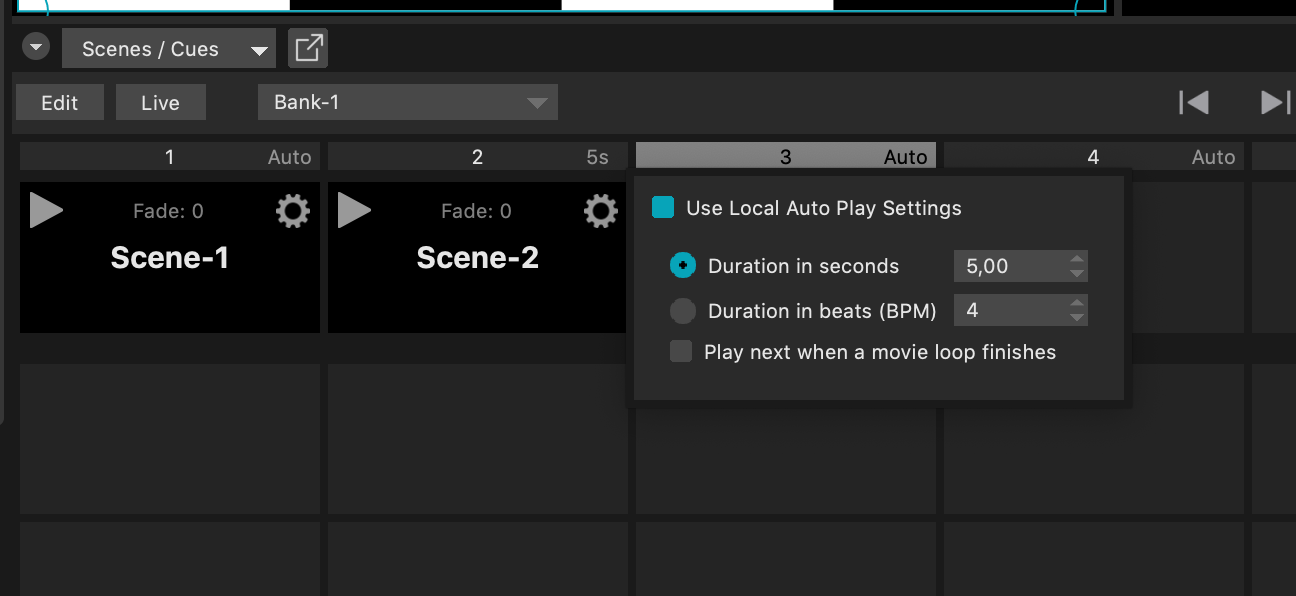
Task: Open the Scenes / Cues view dropdown
Action: (168, 47)
